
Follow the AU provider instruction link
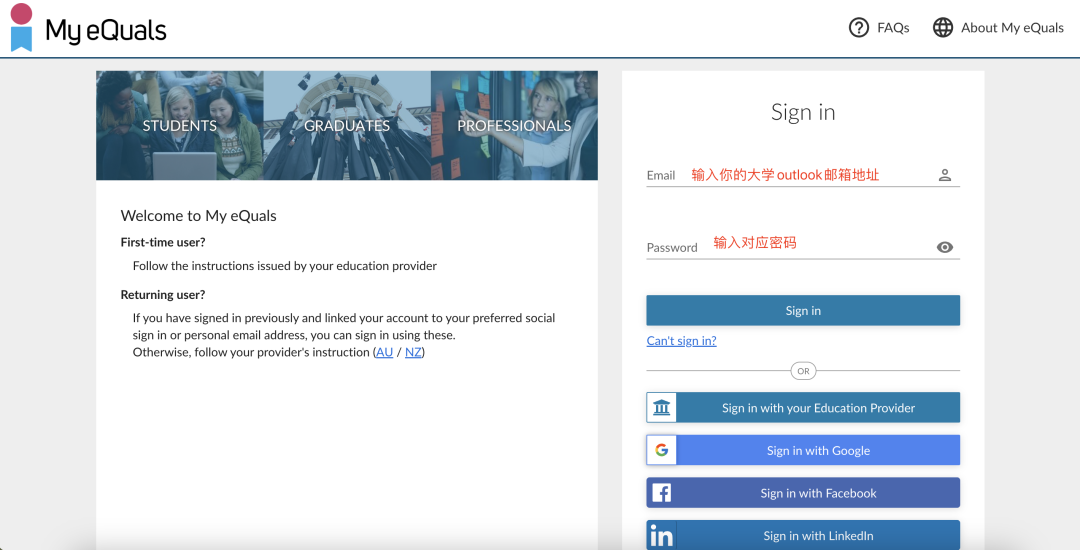[x=384, y=352]
